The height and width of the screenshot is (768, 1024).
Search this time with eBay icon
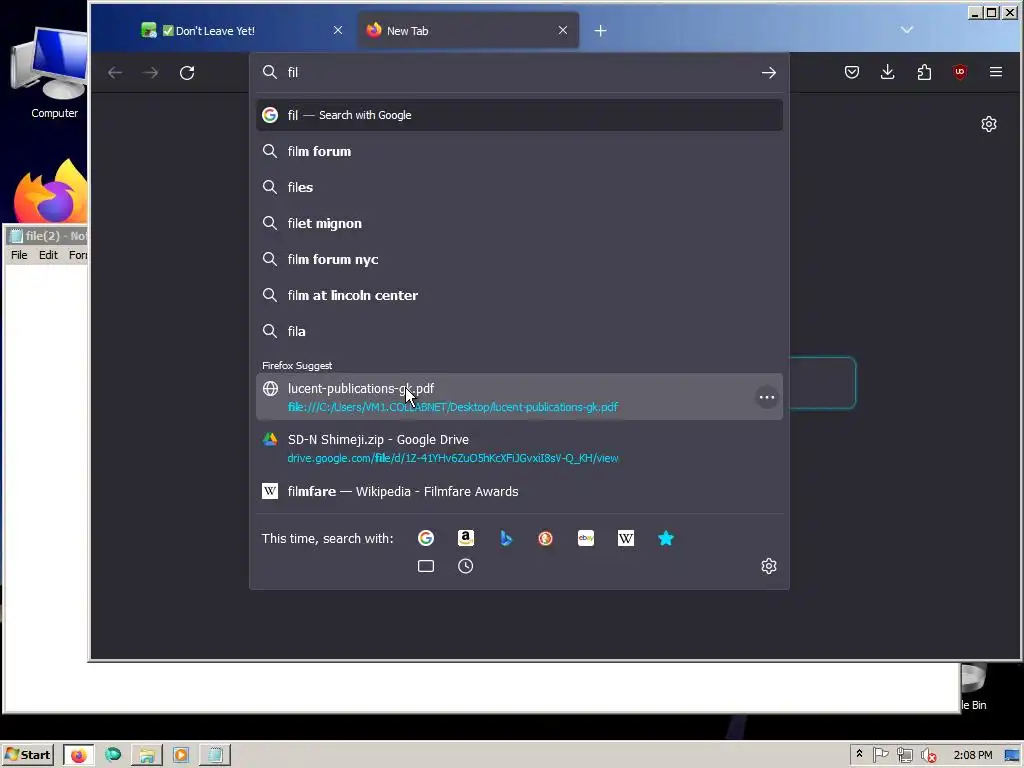(586, 538)
